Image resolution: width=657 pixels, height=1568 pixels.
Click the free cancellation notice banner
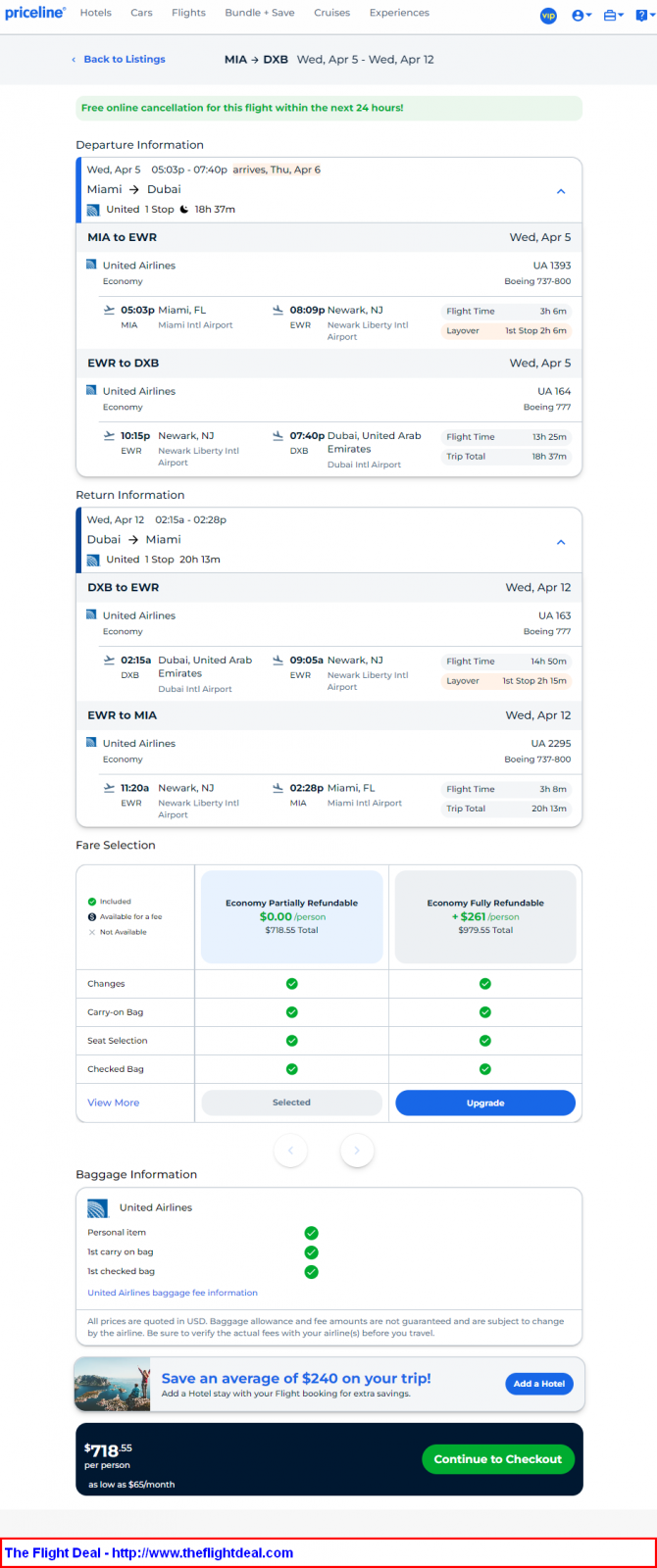coord(328,108)
